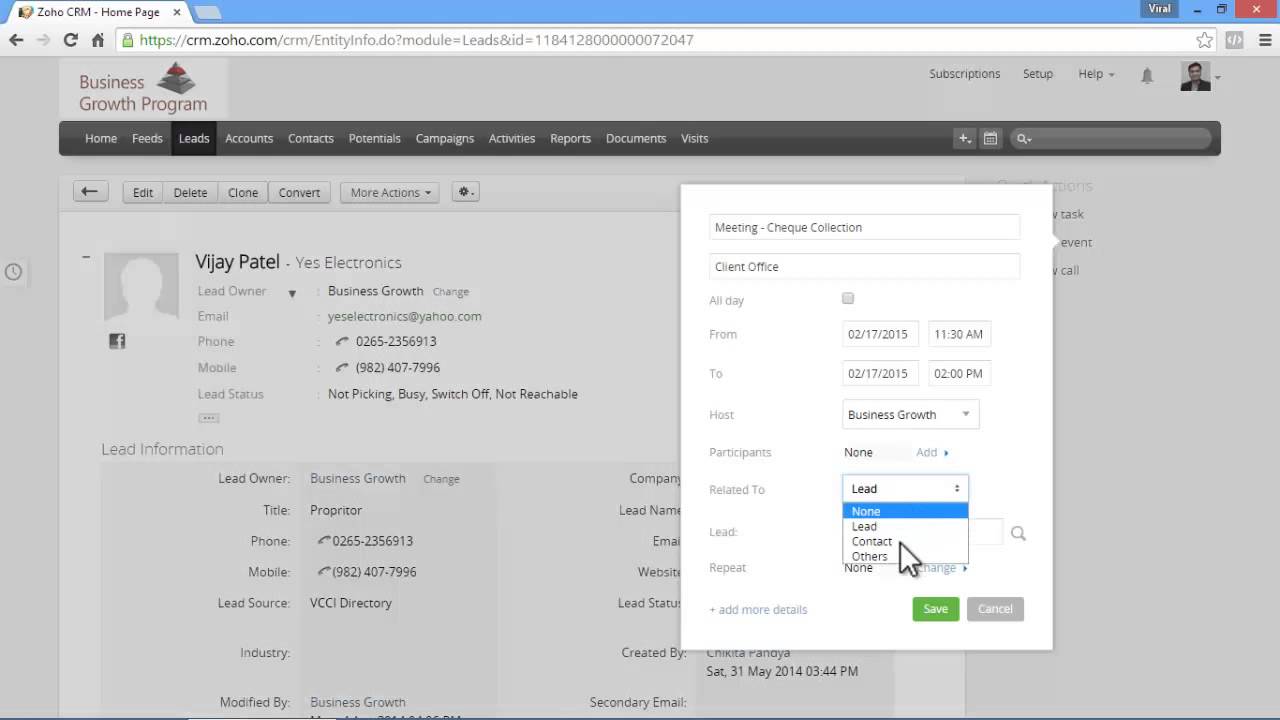Switch to the Accounts tab

[x=249, y=139]
